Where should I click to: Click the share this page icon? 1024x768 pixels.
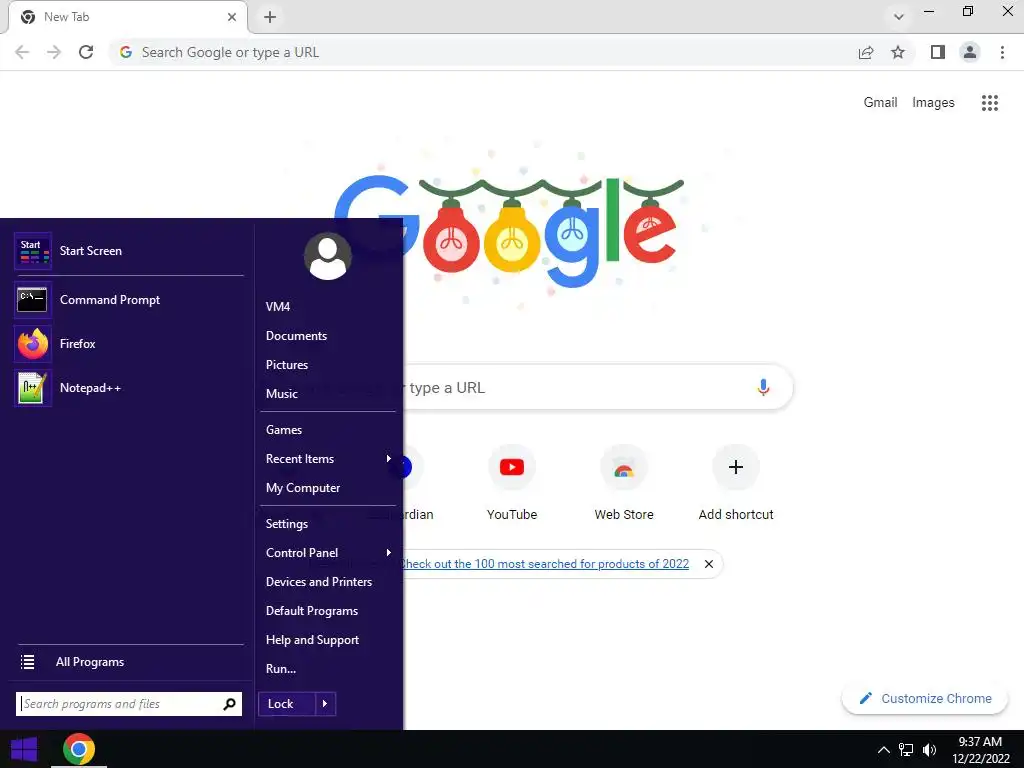tap(866, 52)
